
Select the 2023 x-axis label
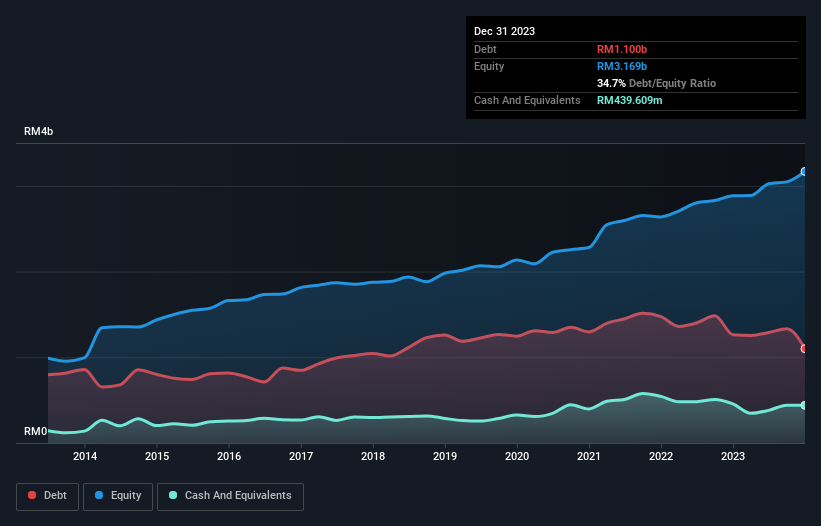pos(733,456)
